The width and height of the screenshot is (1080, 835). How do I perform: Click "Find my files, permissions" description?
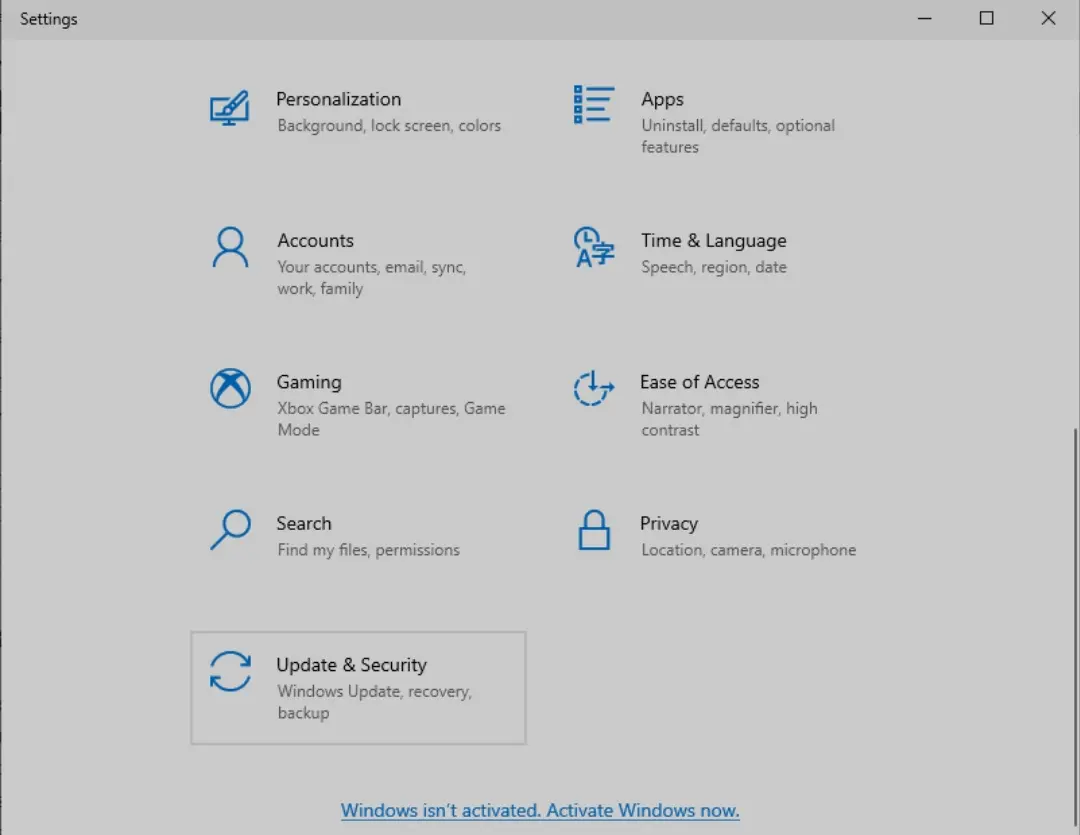point(368,550)
